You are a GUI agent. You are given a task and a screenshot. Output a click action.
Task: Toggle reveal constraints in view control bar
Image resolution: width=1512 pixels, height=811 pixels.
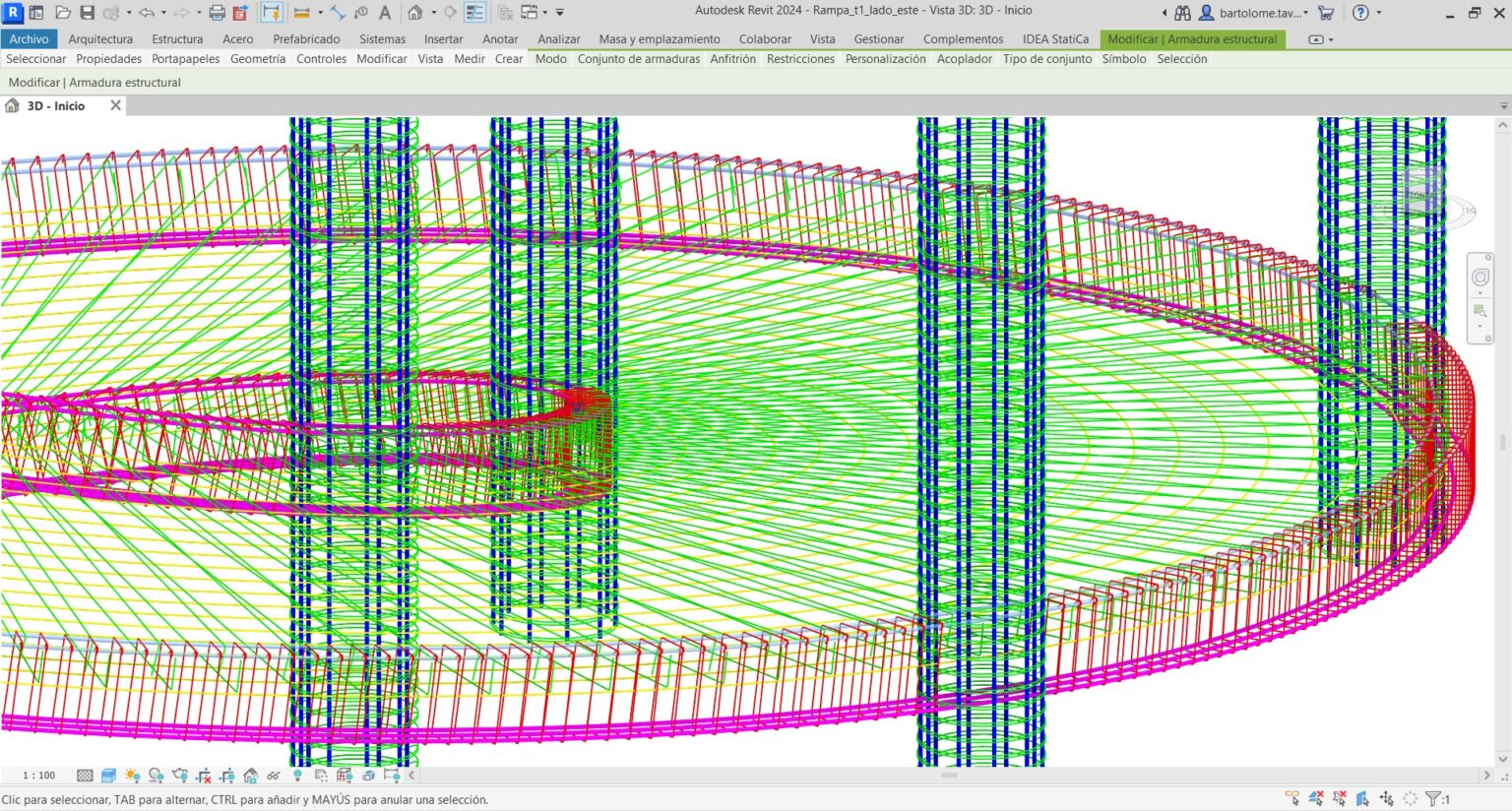[344, 775]
